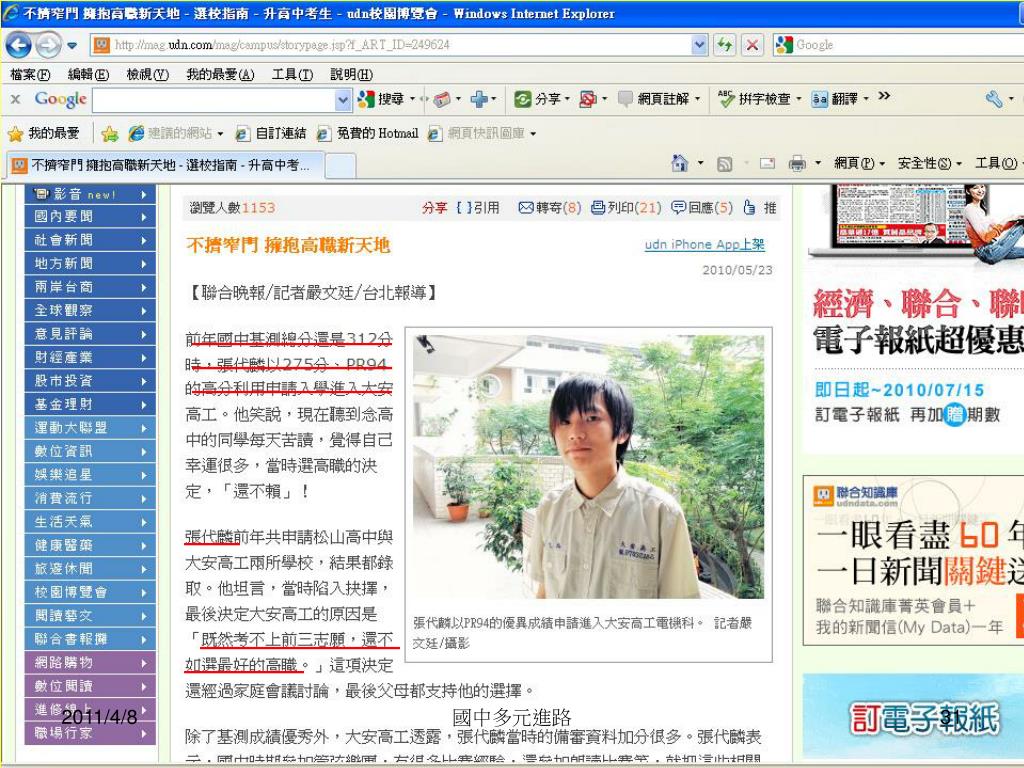This screenshot has height=768, width=1024.
Task: Expand the address bar URL dropdown
Action: (x=700, y=45)
